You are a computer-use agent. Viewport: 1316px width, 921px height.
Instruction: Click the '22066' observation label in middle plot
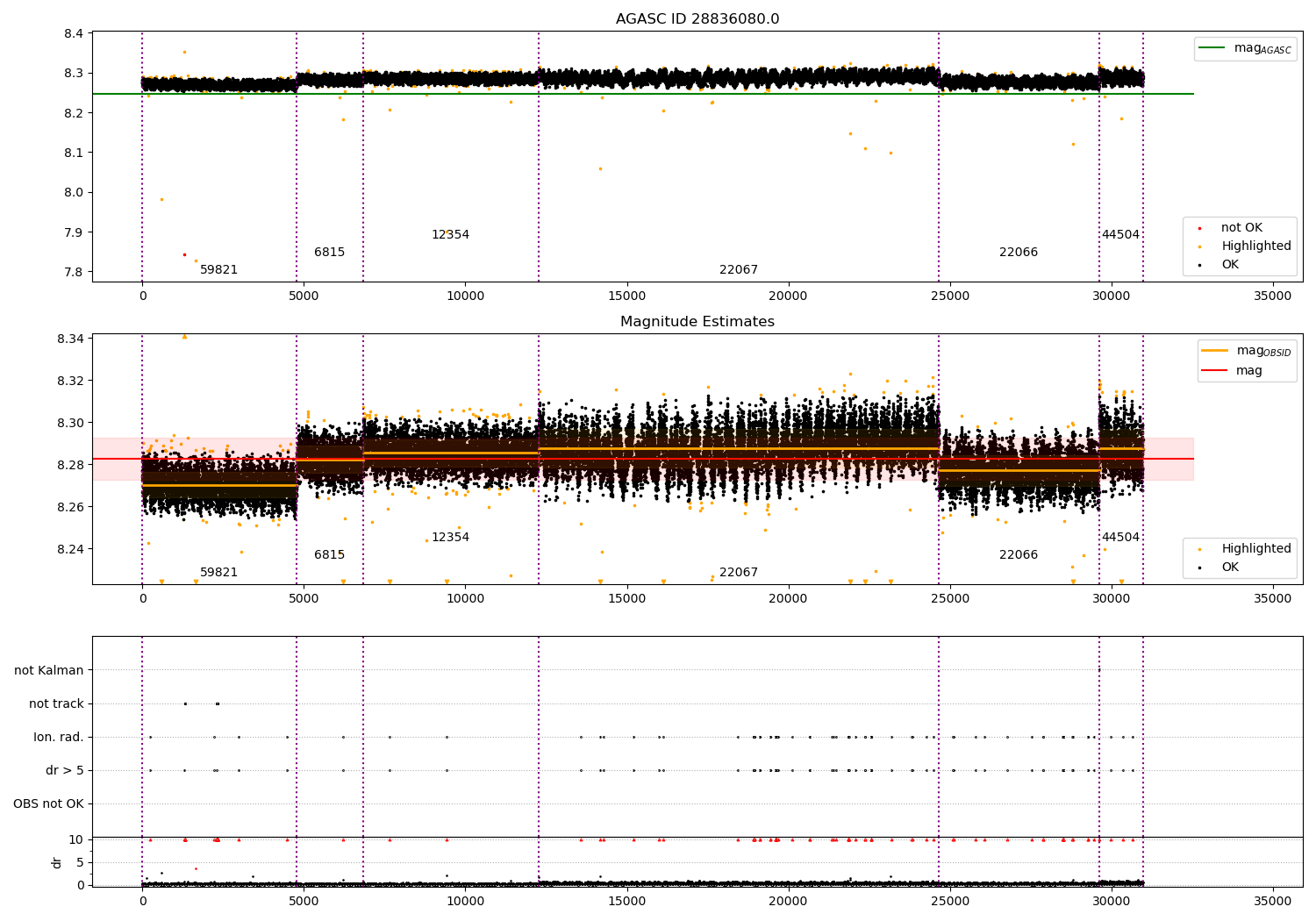click(1018, 555)
